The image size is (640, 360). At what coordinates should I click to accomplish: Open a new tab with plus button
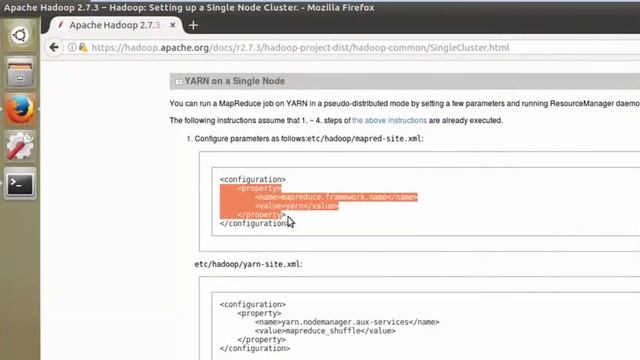(x=193, y=25)
